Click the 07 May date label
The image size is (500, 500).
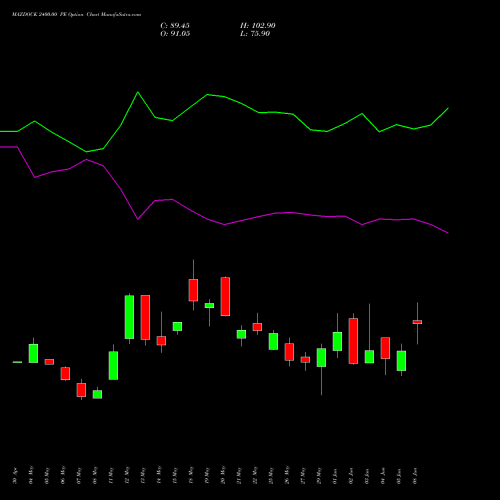click(x=79, y=476)
